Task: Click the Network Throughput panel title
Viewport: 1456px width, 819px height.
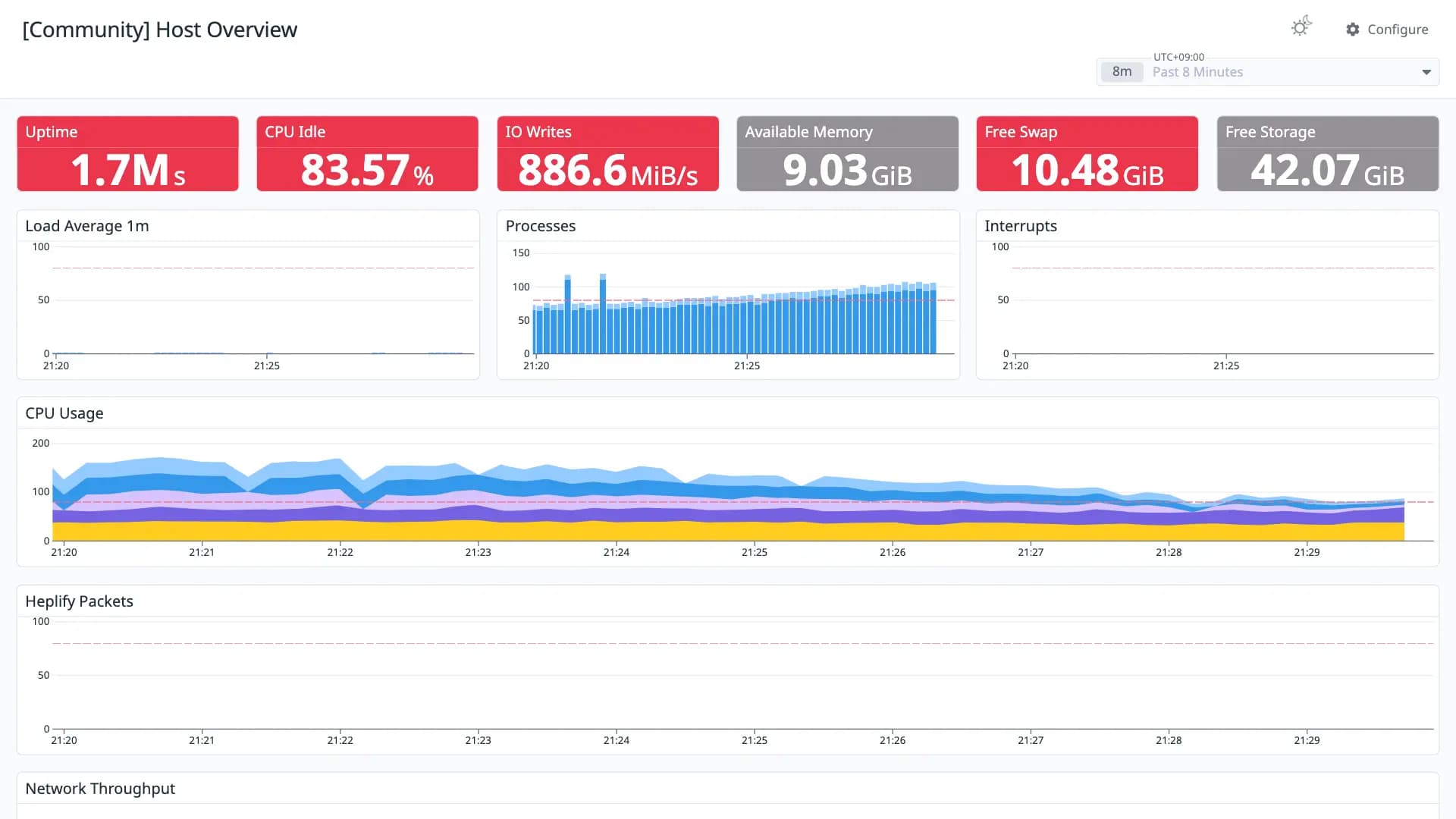Action: click(x=100, y=789)
